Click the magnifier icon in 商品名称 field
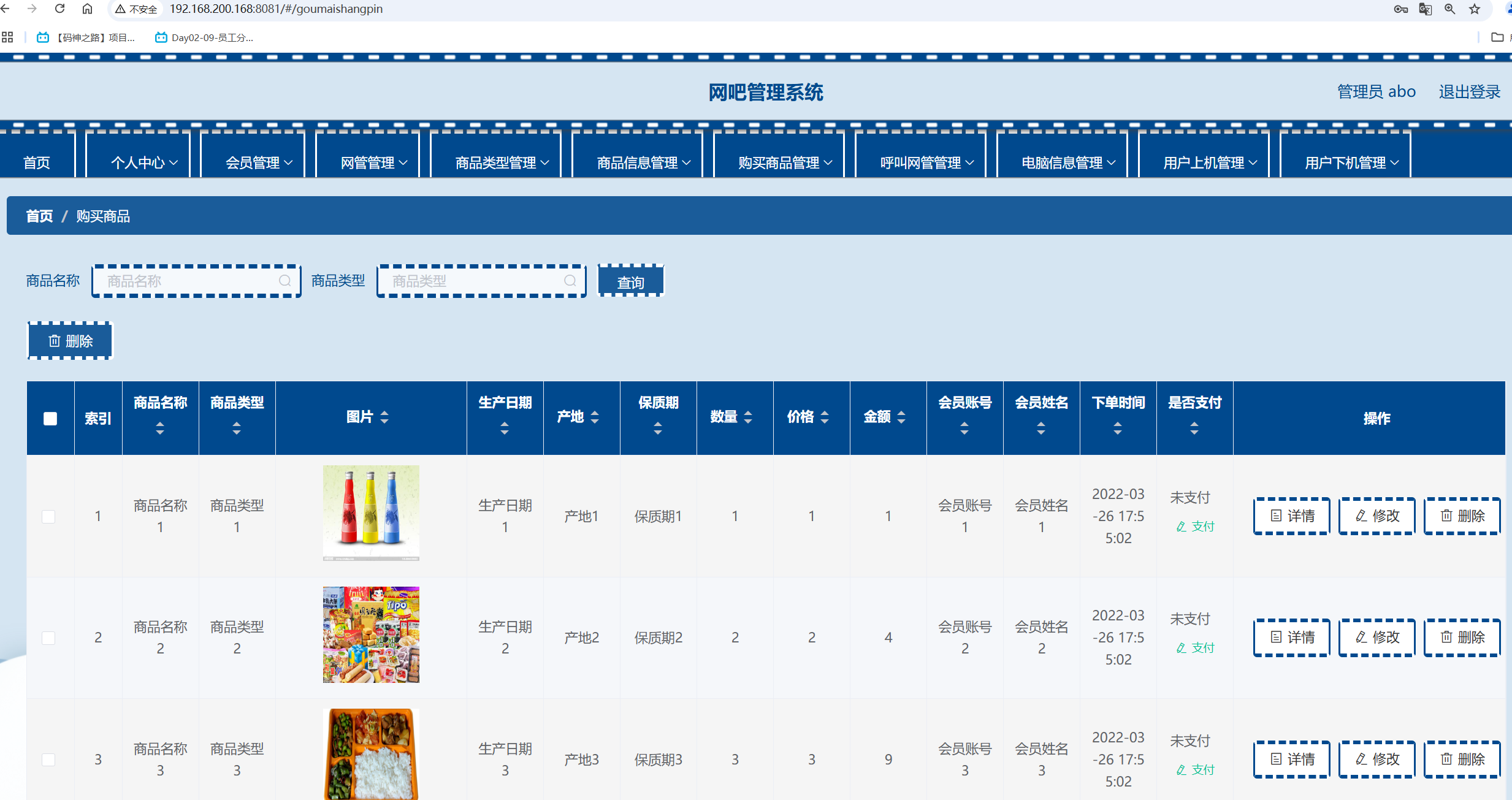Screen dimensions: 1512x800 pyautogui.click(x=285, y=280)
